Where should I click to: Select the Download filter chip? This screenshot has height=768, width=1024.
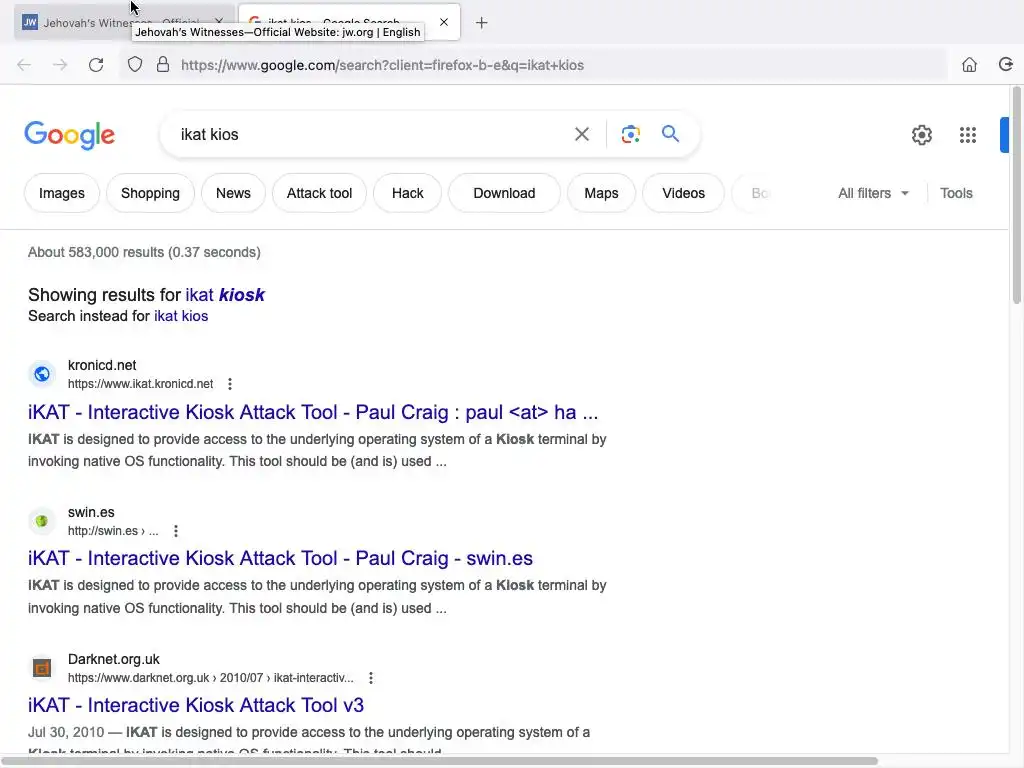(504, 193)
